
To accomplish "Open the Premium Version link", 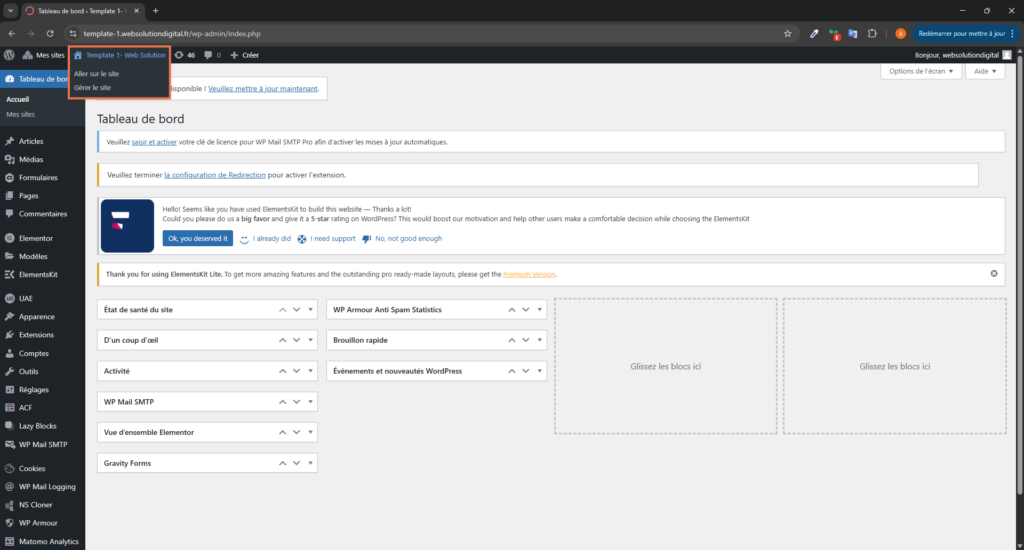I will pyautogui.click(x=529, y=274).
